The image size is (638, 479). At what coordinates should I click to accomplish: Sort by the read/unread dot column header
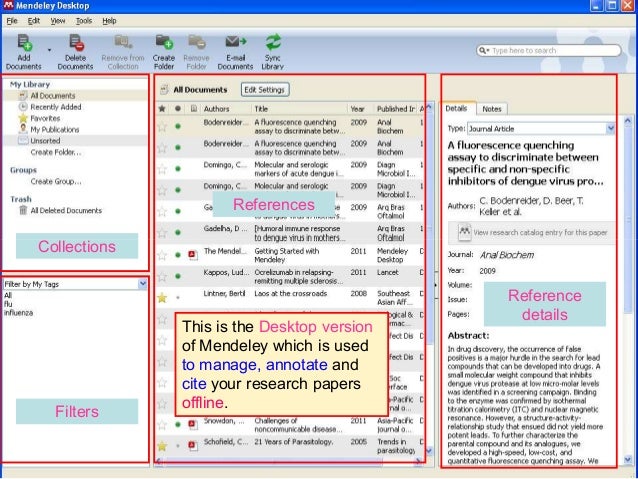(178, 109)
